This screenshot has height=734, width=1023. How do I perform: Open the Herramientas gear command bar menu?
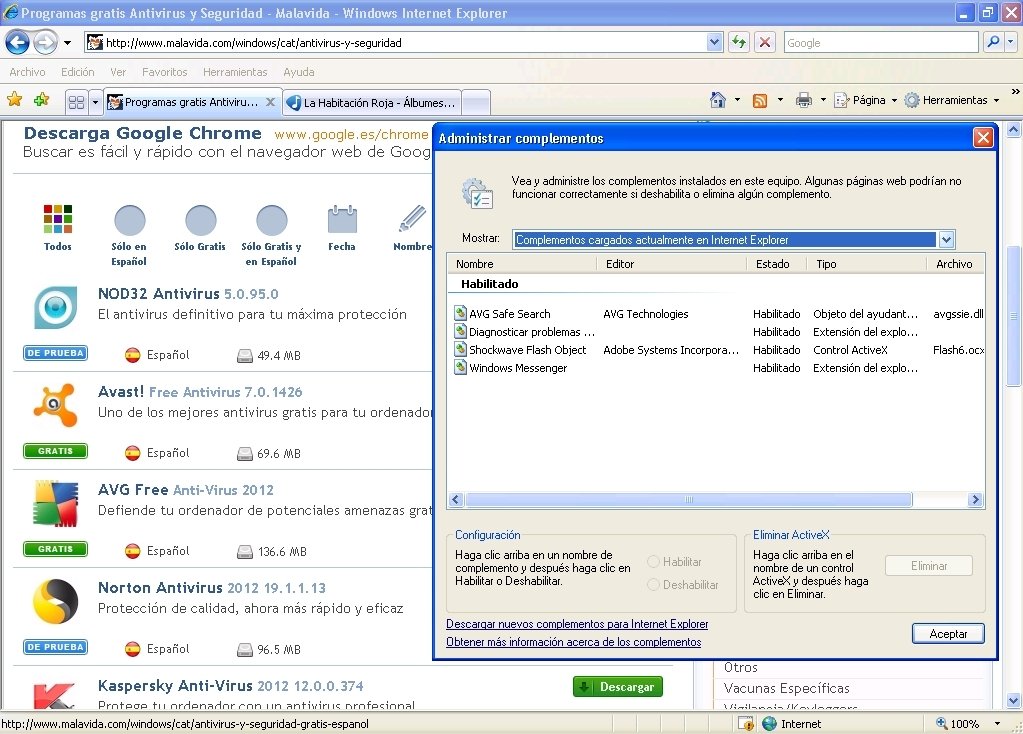tap(952, 100)
